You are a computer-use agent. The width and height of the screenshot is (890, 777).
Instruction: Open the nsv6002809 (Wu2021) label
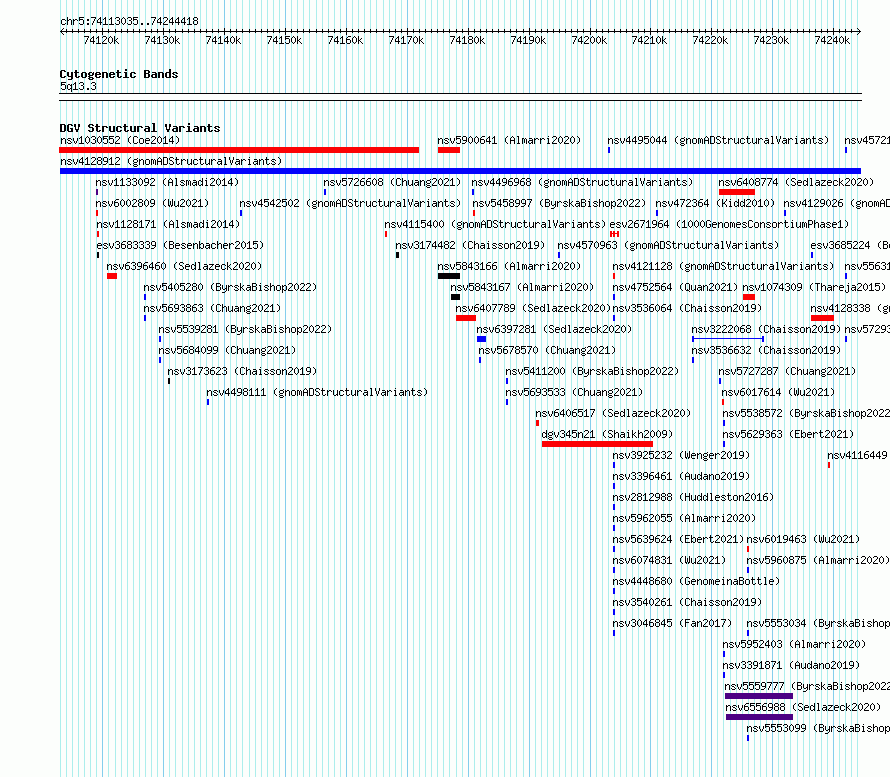tap(152, 203)
